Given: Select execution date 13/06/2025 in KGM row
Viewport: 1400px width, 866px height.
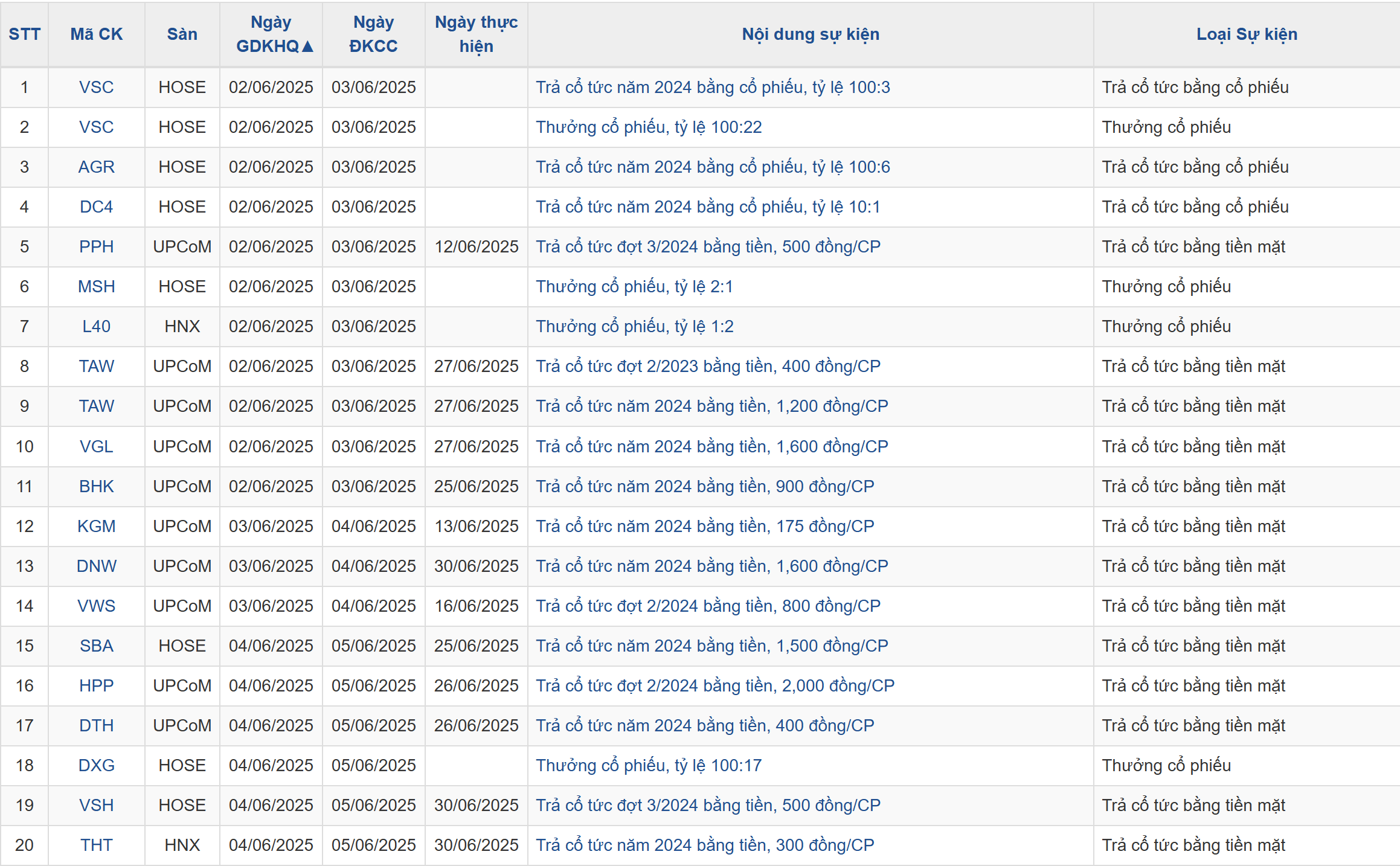Looking at the screenshot, I should click(x=476, y=526).
